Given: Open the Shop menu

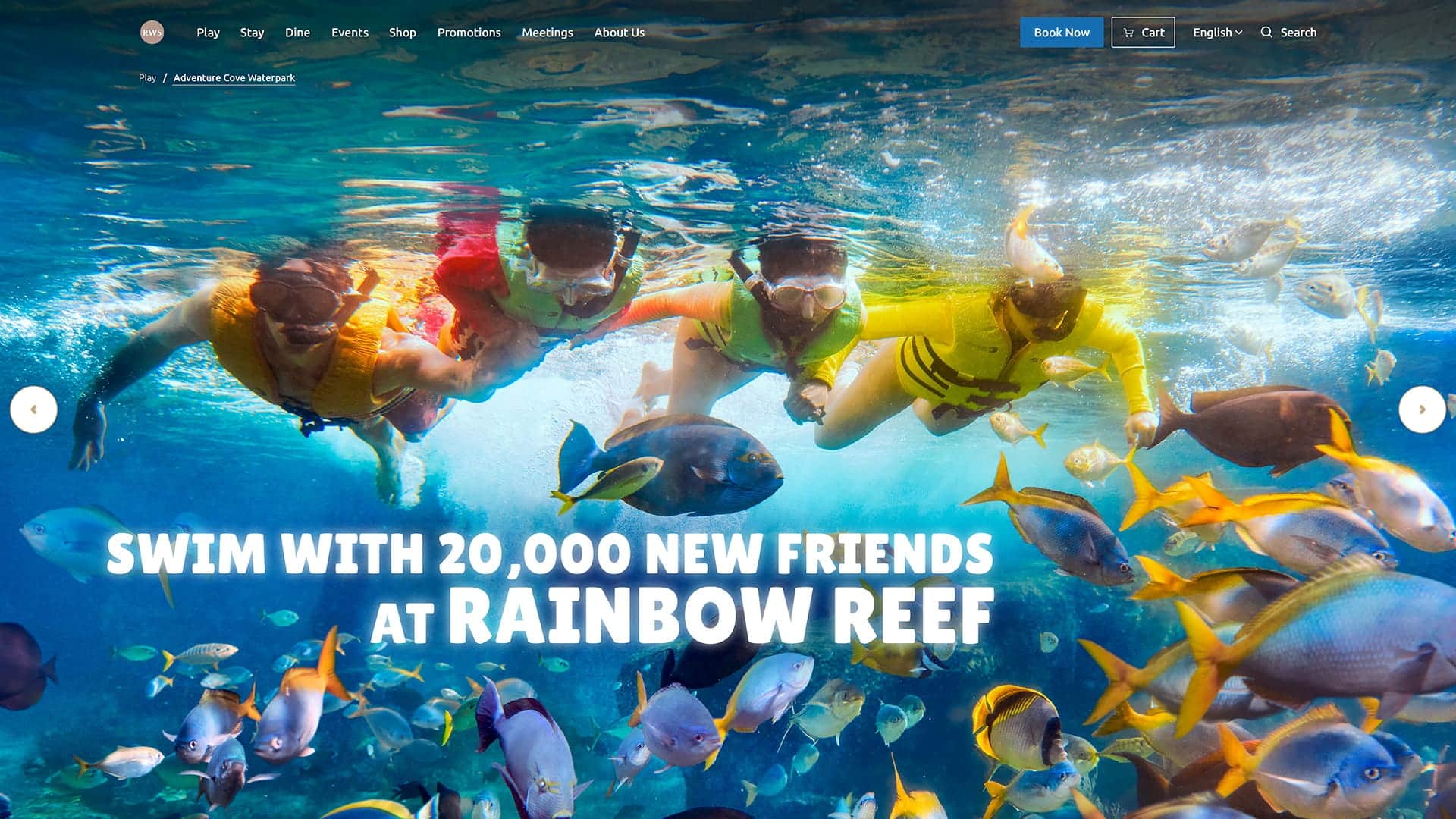Looking at the screenshot, I should tap(402, 33).
